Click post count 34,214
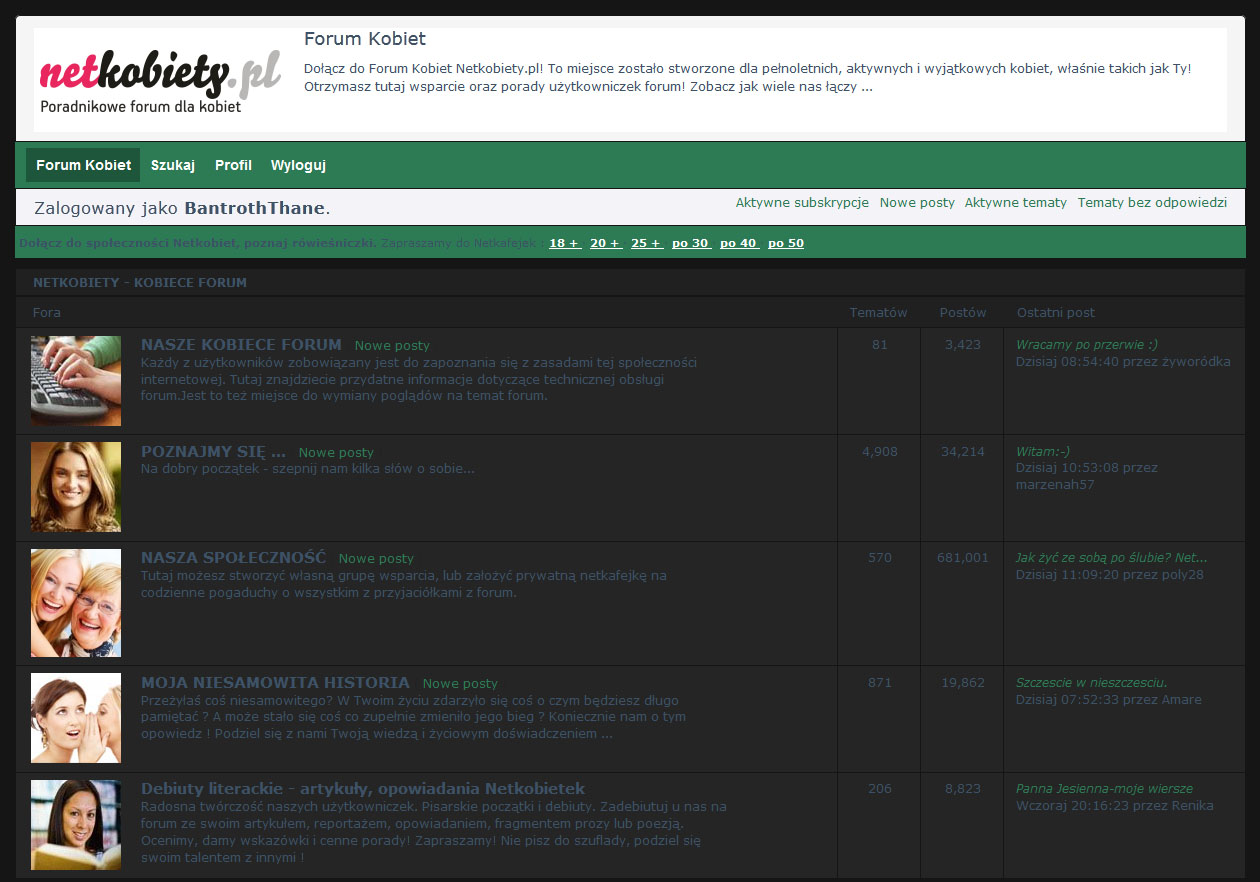Screen dimensions: 1260x882 pyautogui.click(x=963, y=452)
